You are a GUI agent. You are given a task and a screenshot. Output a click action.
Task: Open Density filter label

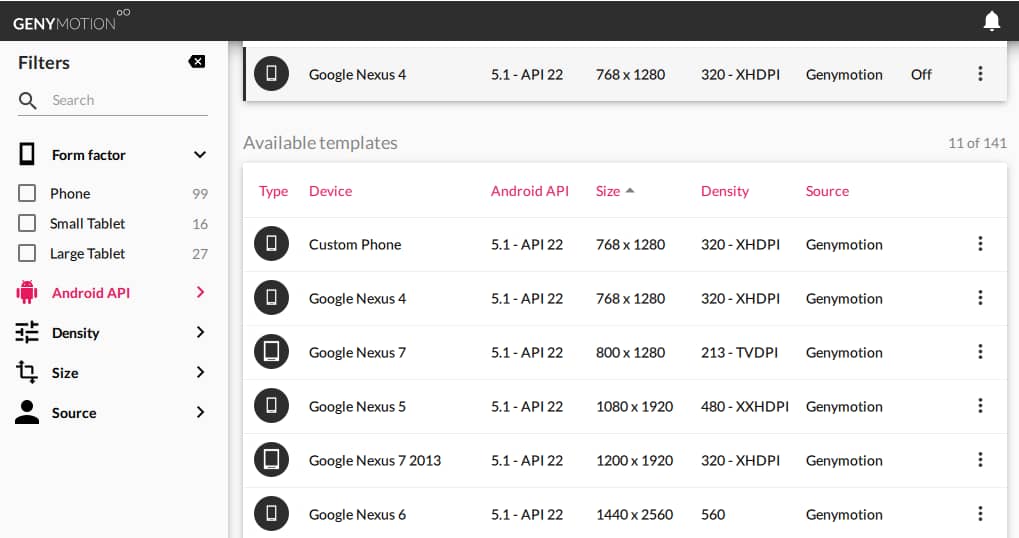[75, 333]
